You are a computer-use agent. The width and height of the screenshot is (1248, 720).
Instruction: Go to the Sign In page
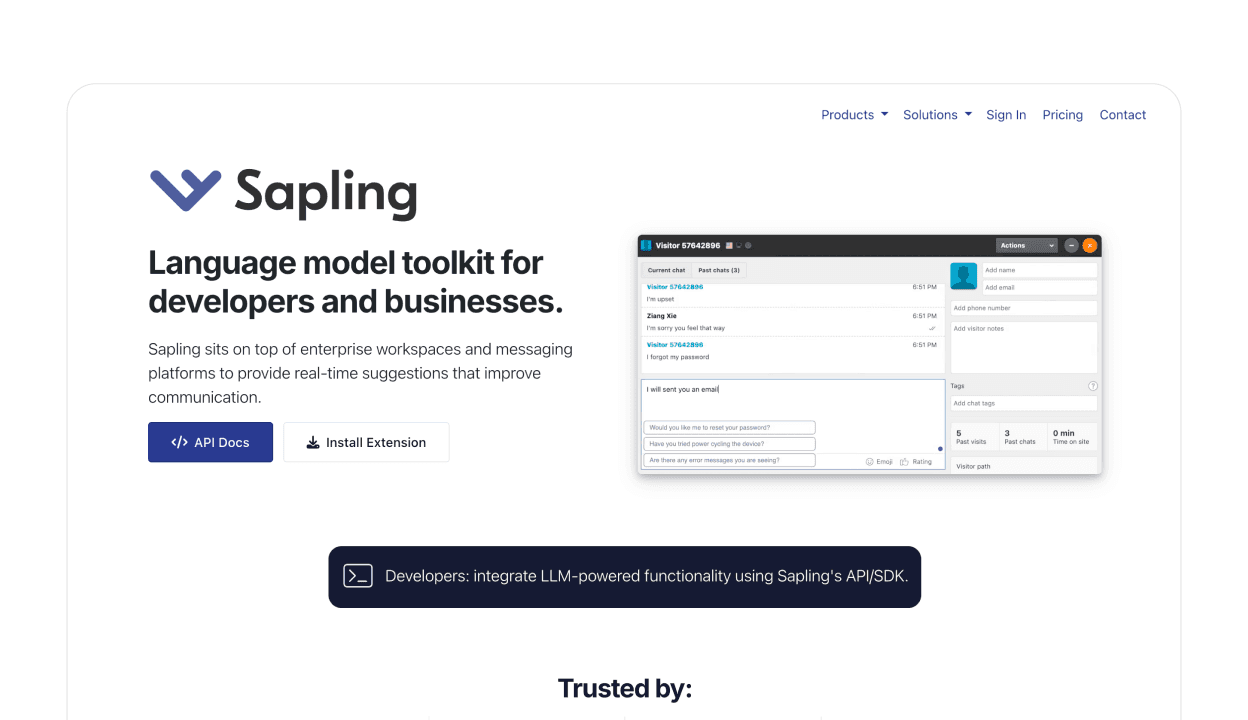pyautogui.click(x=1006, y=115)
